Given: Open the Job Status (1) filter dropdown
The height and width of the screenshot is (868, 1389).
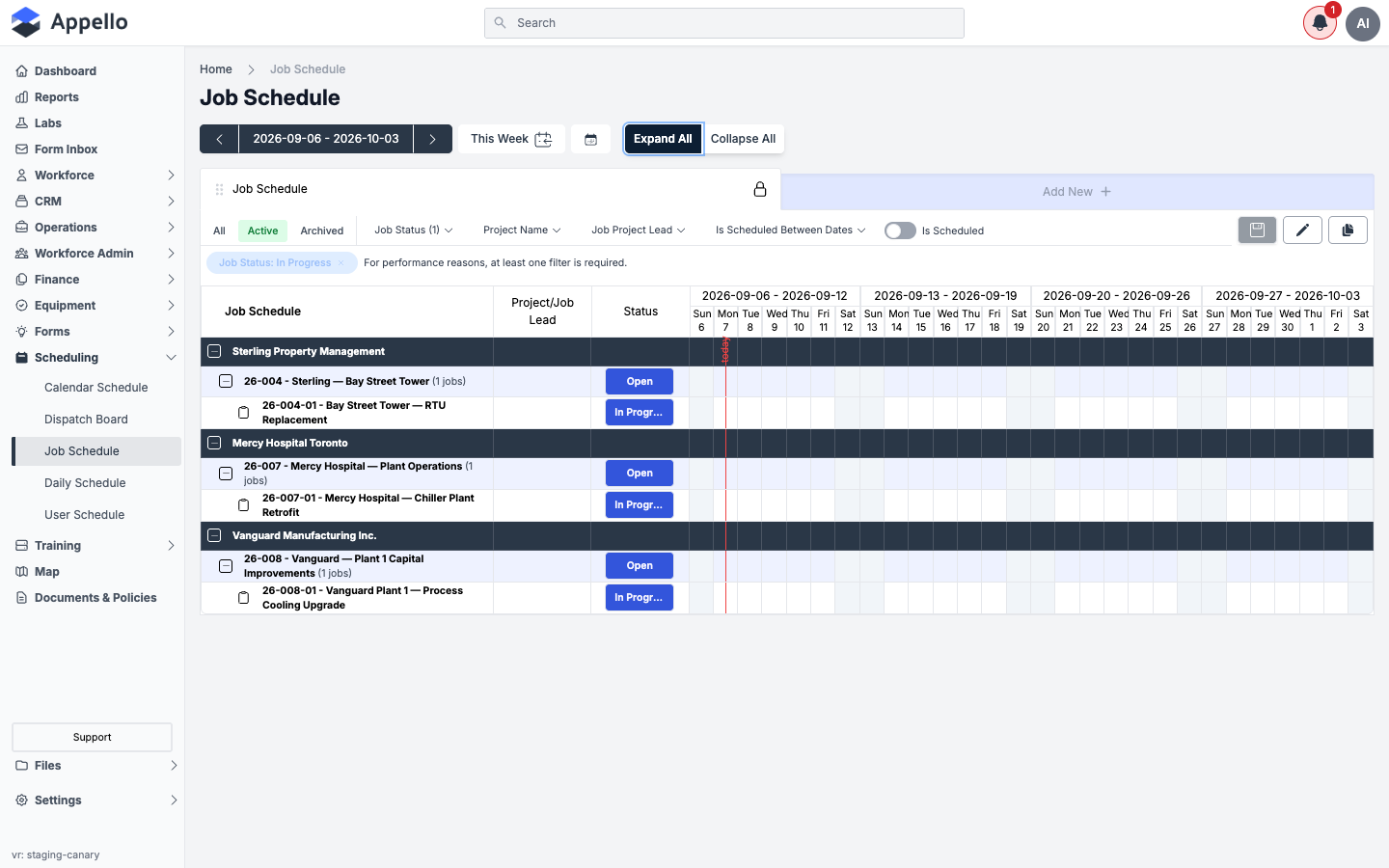Looking at the screenshot, I should pos(414,231).
